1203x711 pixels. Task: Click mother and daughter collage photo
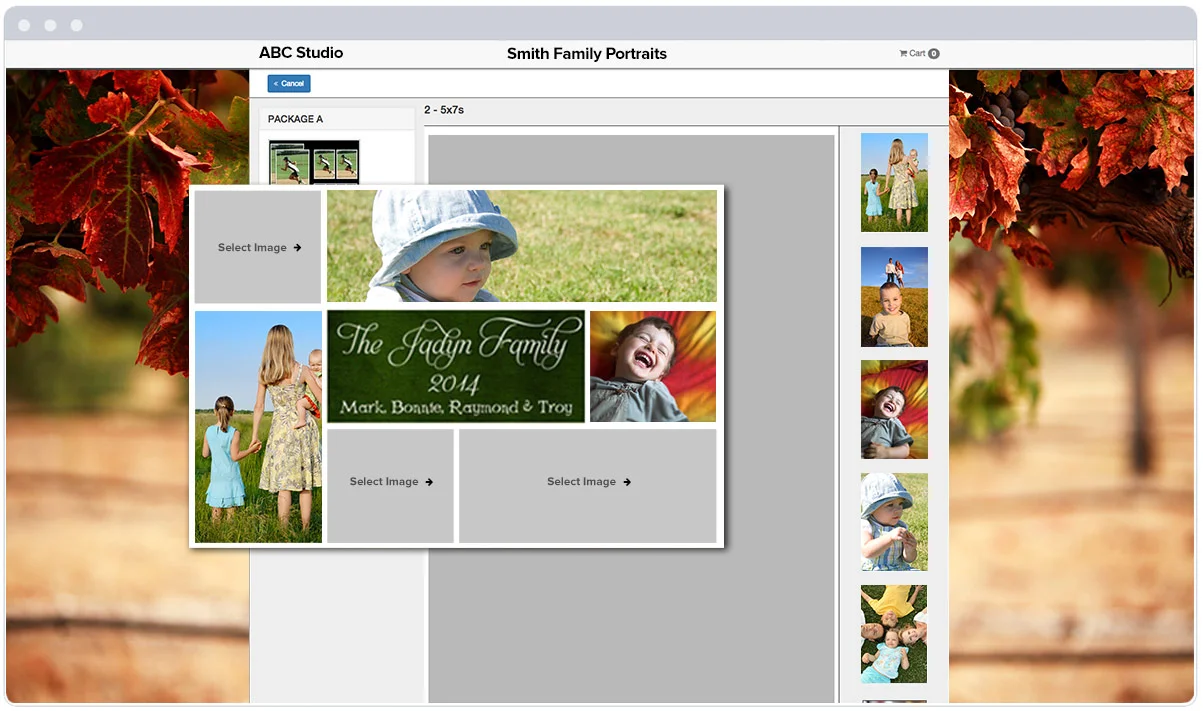click(x=258, y=427)
